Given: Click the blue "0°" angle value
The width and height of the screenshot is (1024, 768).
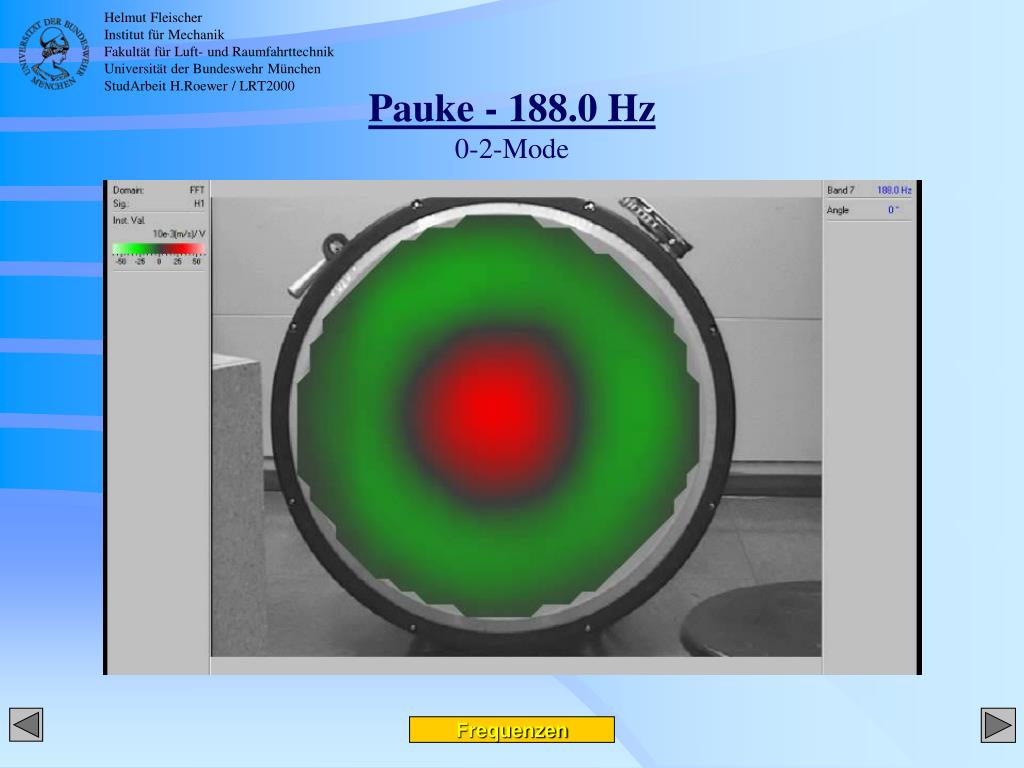Looking at the screenshot, I should click(893, 210).
